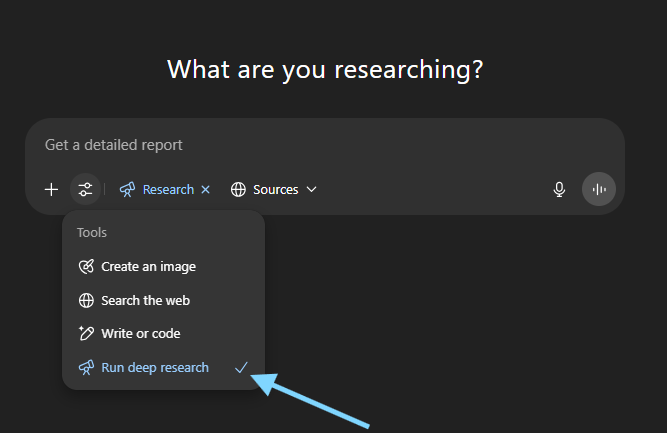Screen dimensions: 667x433
Task: Click the Research label text
Action: coord(168,190)
